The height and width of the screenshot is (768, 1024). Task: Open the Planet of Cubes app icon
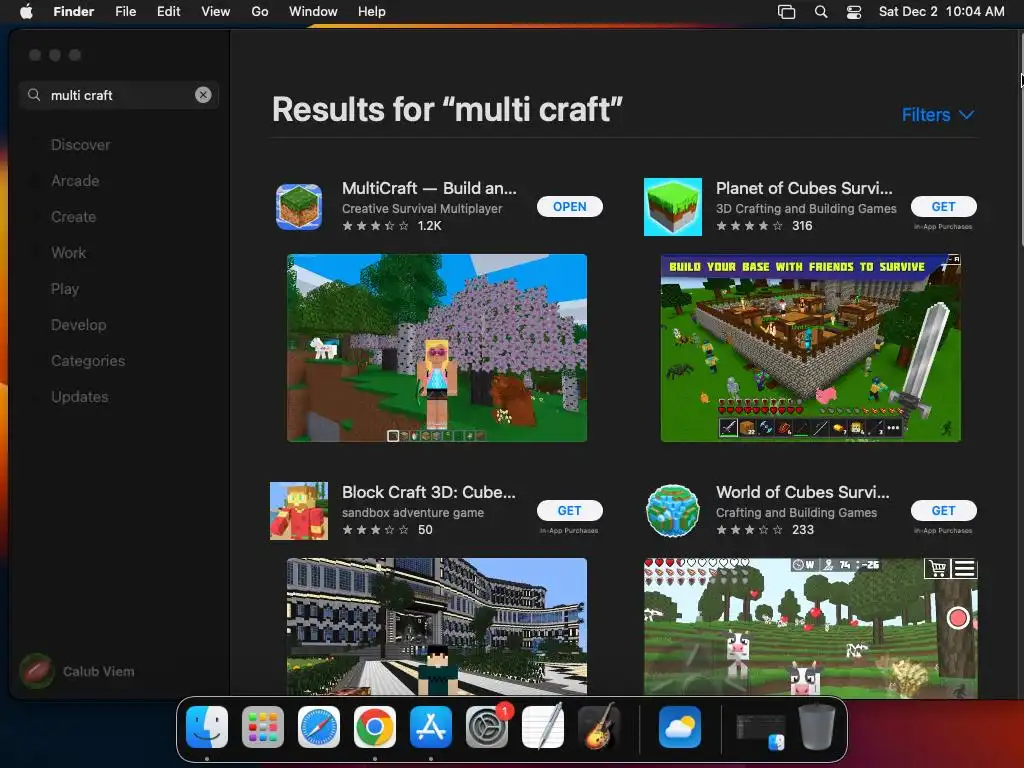[x=673, y=207]
